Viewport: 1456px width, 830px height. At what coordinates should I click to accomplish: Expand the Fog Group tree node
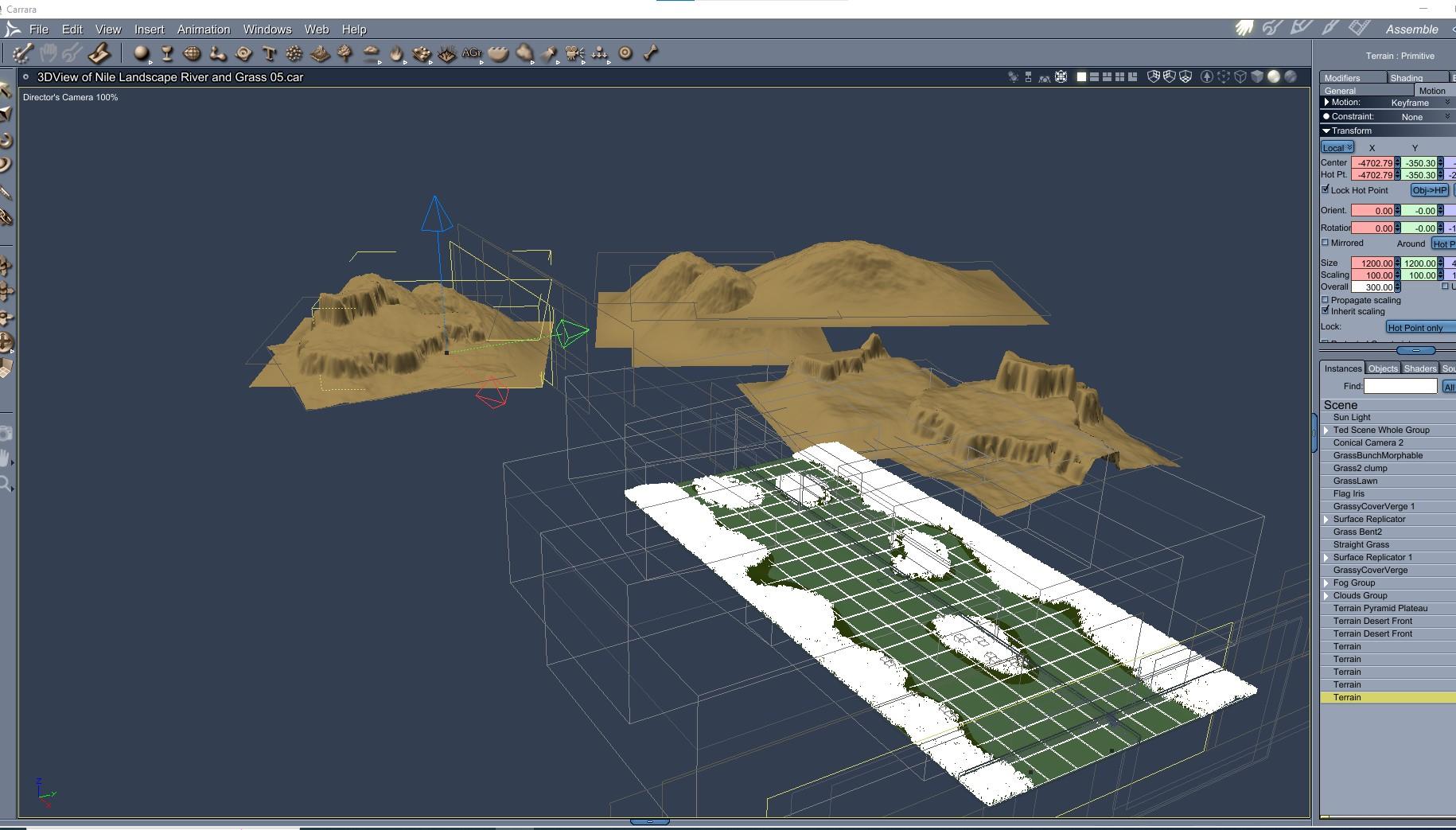(1326, 583)
